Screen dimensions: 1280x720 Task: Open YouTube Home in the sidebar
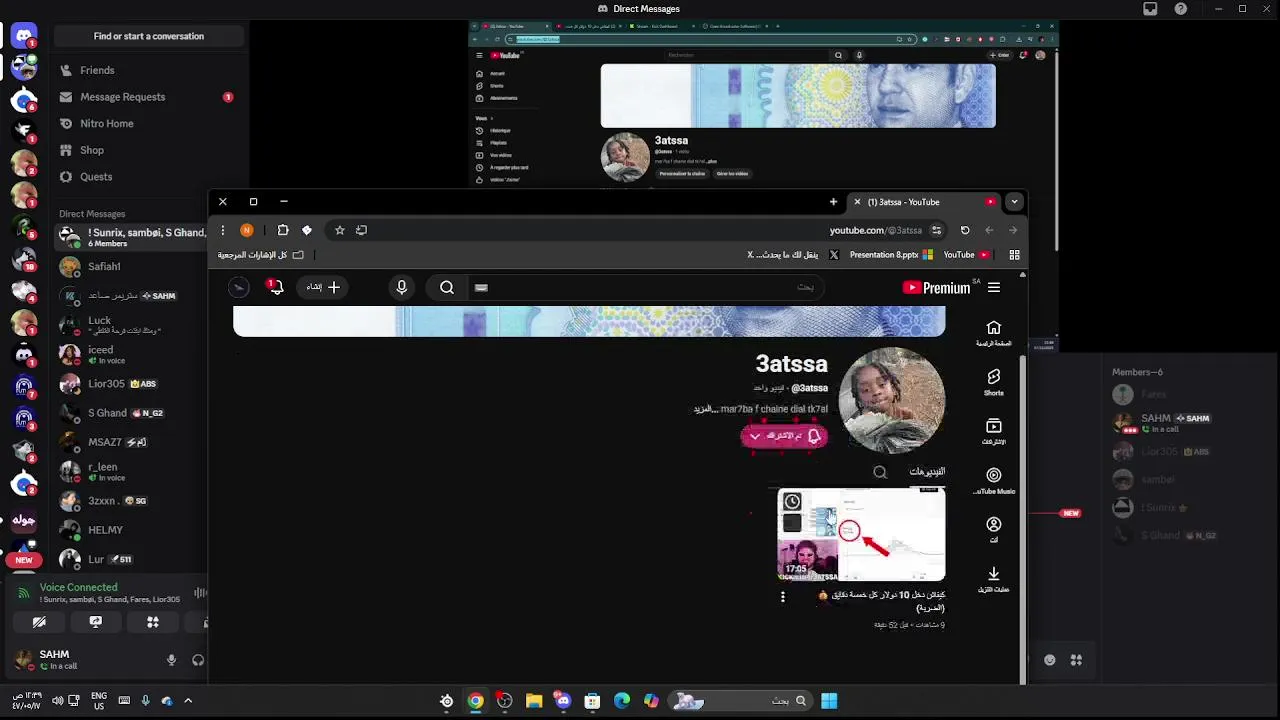pyautogui.click(x=993, y=333)
